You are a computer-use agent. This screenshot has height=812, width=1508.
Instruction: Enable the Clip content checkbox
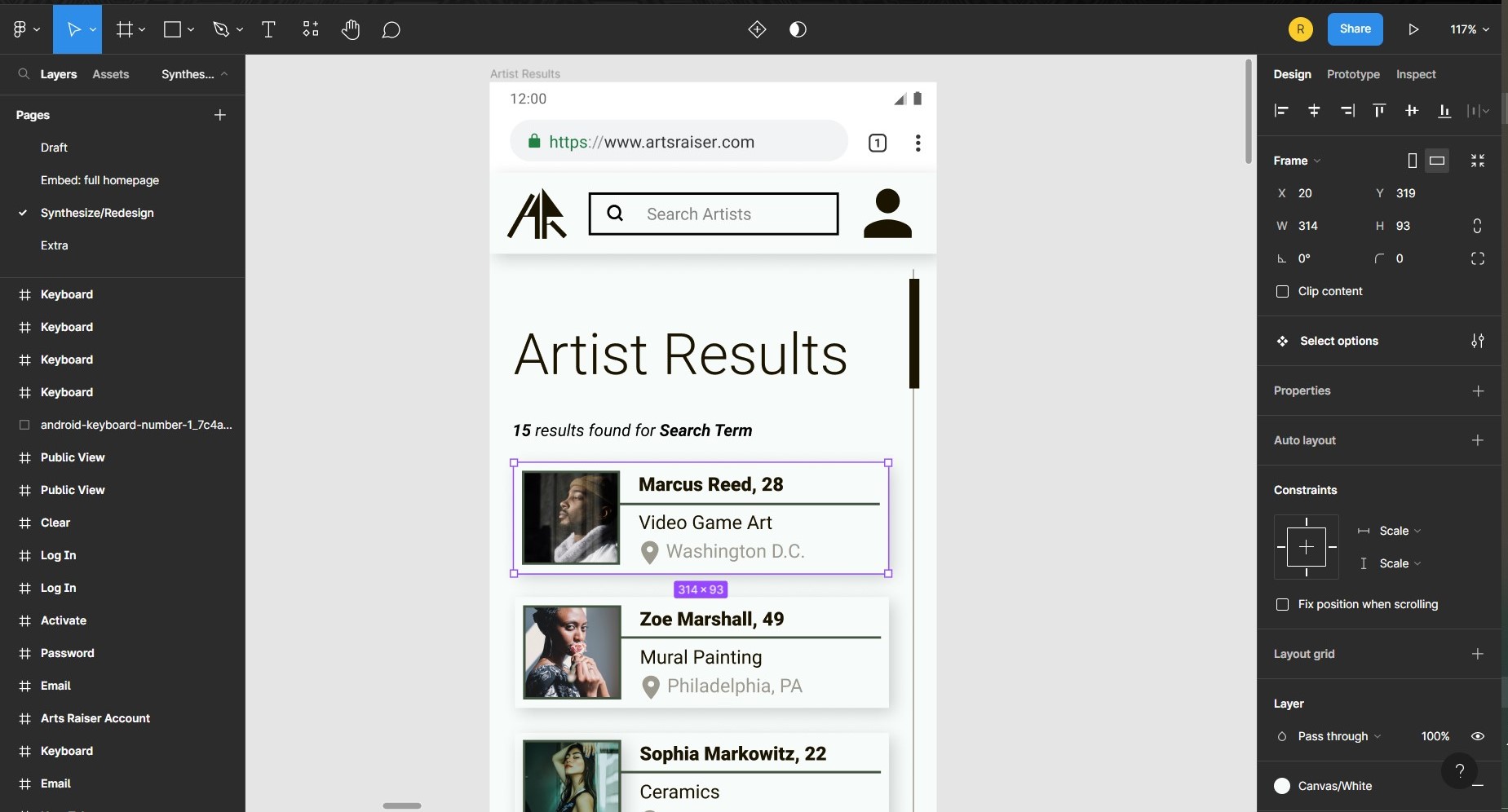click(1282, 292)
